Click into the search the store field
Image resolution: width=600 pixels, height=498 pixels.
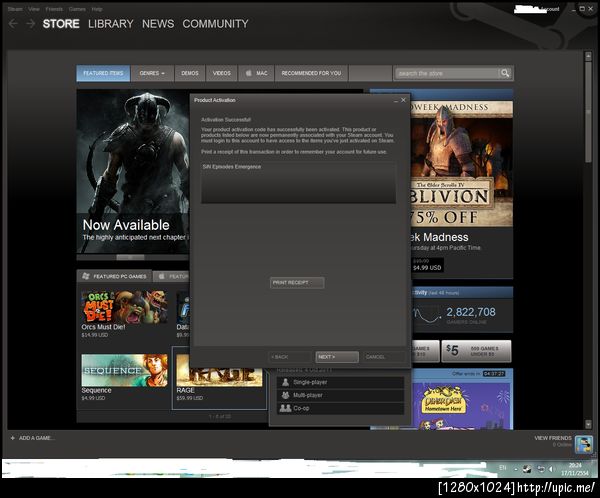coord(447,73)
